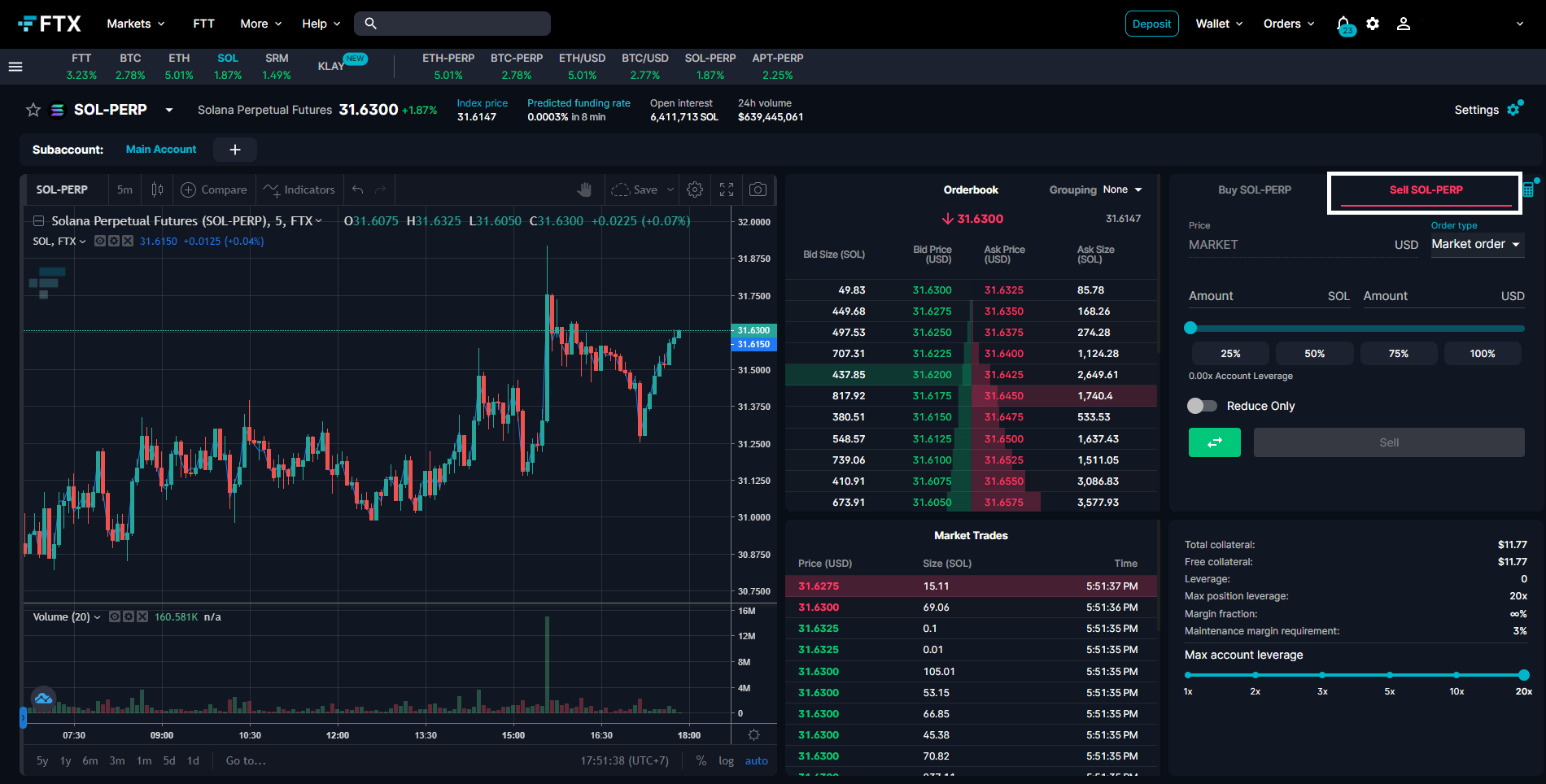Switch to Sell SOL-PERP tab

click(1426, 189)
